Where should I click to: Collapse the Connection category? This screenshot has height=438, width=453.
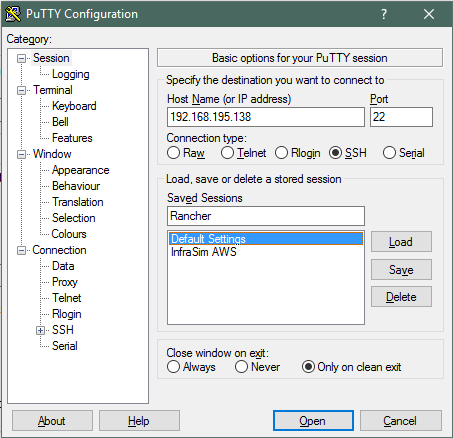21,250
